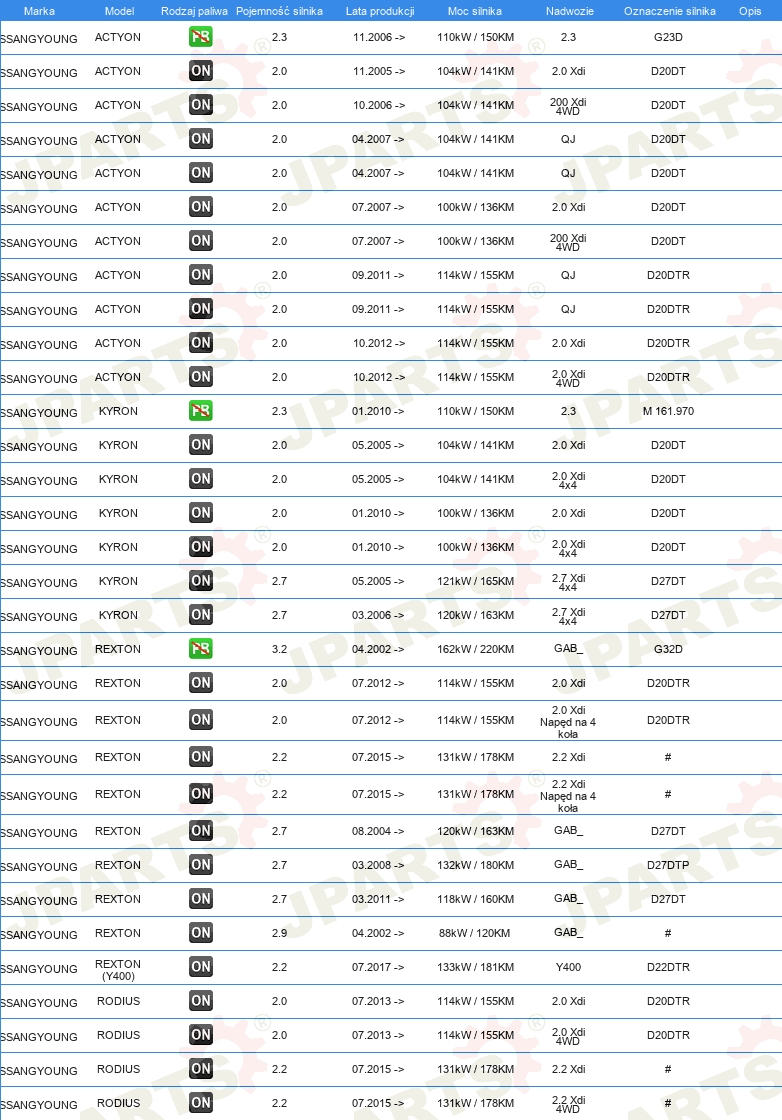
Task: Click the Pojemność silnika column header
Action: tap(279, 11)
